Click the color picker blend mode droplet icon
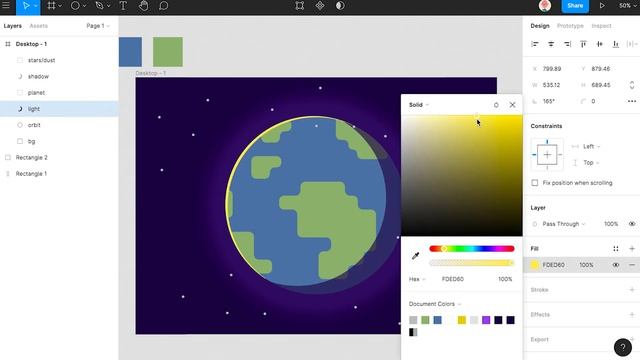 496,105
